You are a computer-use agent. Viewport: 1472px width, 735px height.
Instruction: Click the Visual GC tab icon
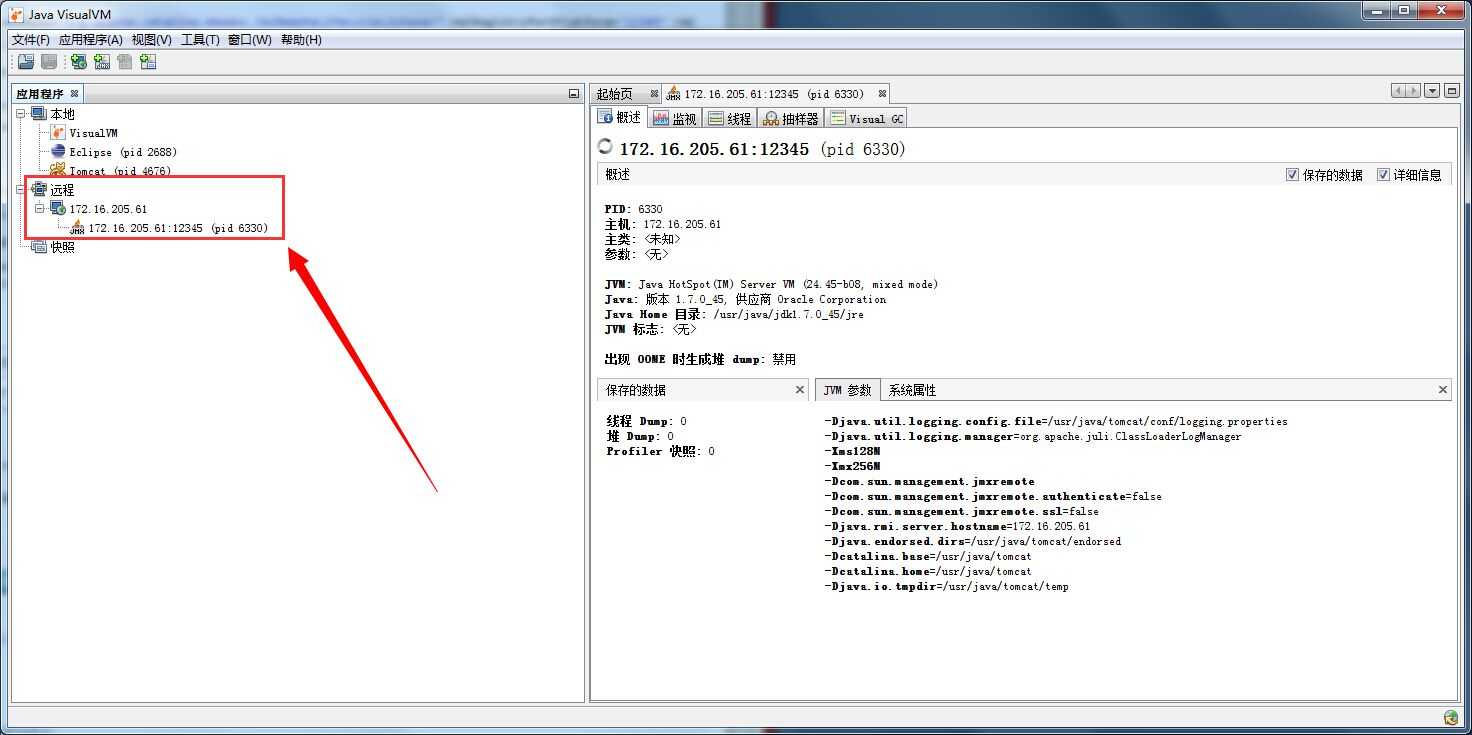coord(837,118)
